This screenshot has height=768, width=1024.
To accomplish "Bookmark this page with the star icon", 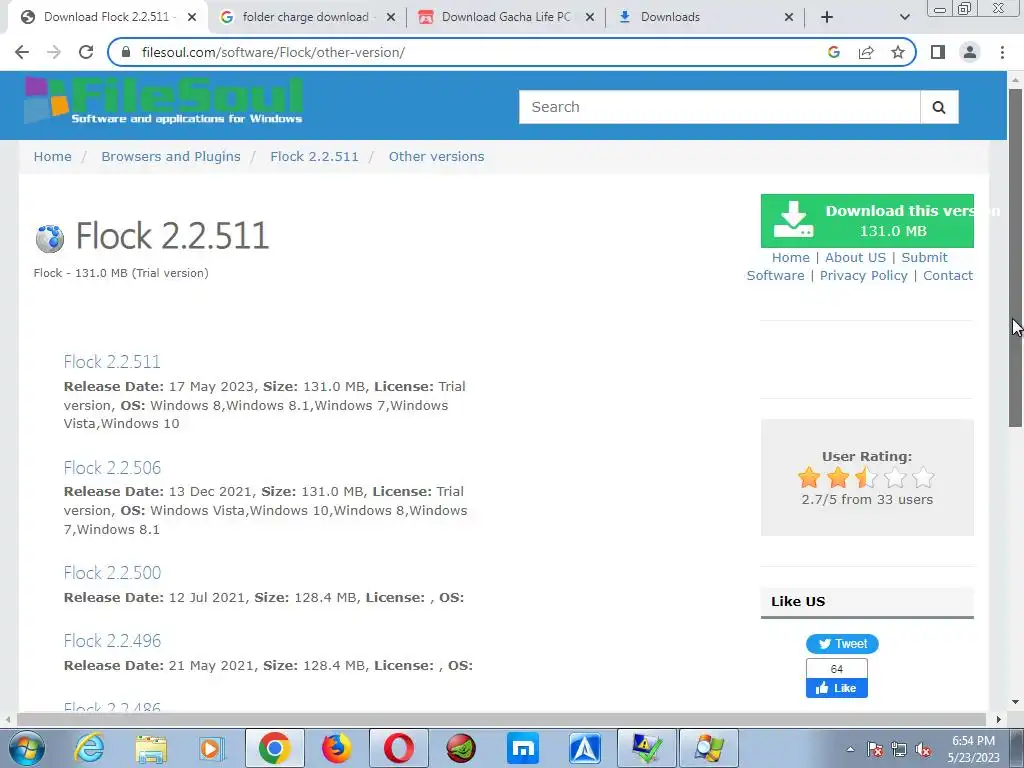I will [x=898, y=52].
